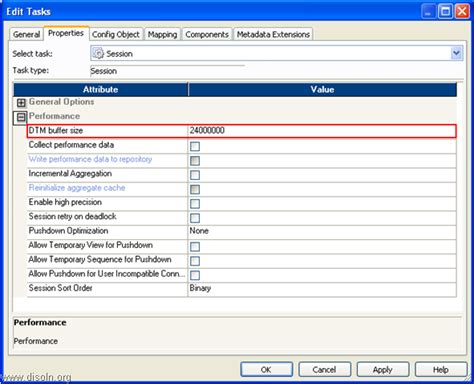Select the DTM buffer size attribute row

coord(242,131)
